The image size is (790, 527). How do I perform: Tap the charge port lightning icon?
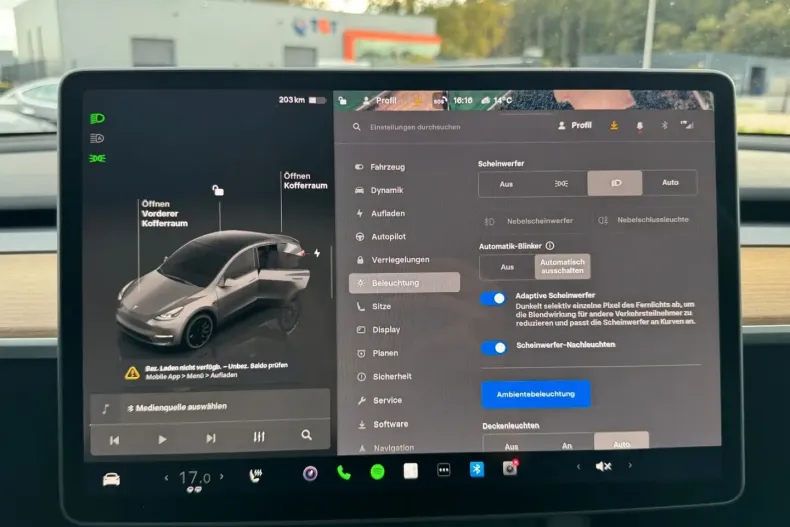[x=317, y=253]
